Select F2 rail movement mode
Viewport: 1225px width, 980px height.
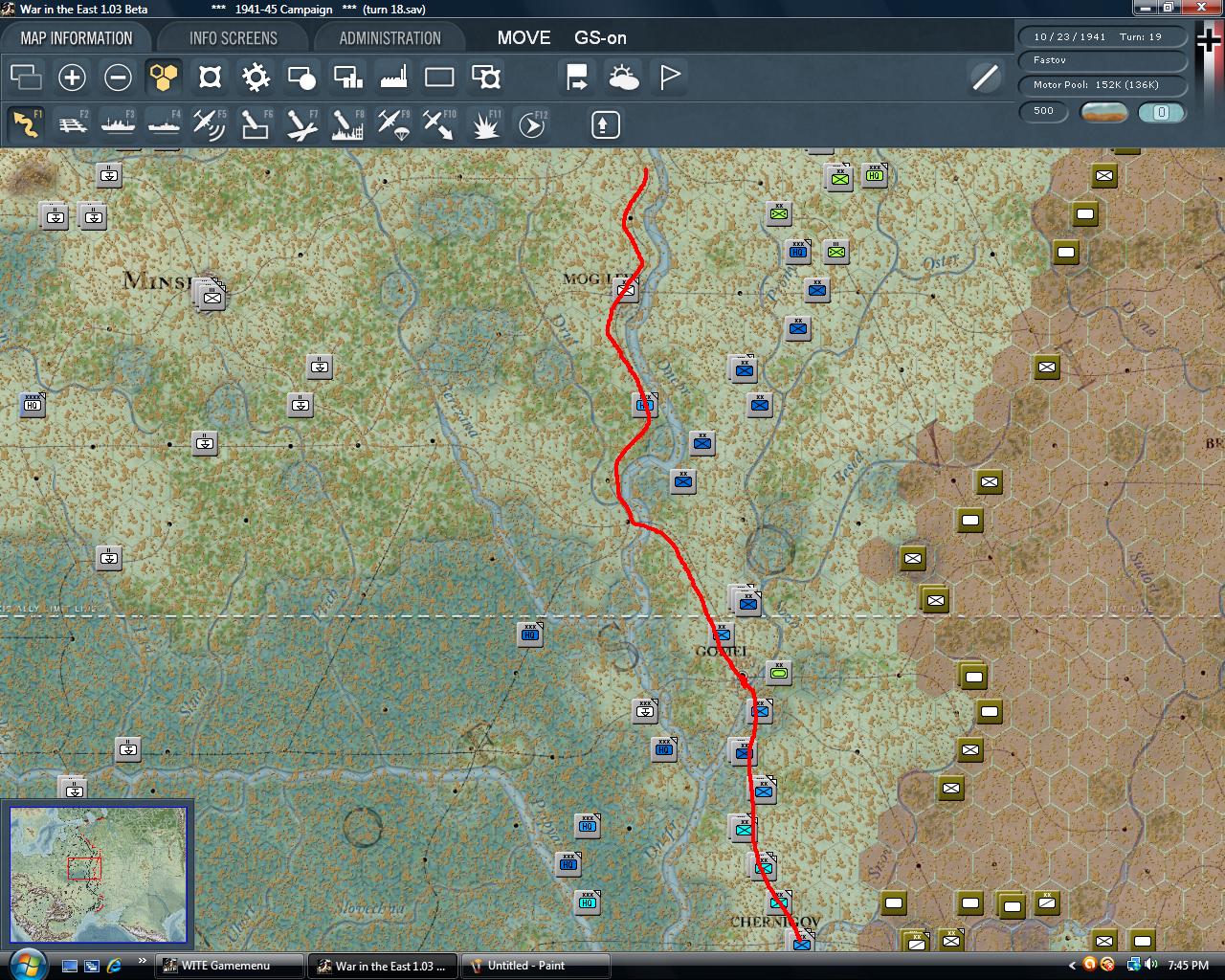pos(72,124)
